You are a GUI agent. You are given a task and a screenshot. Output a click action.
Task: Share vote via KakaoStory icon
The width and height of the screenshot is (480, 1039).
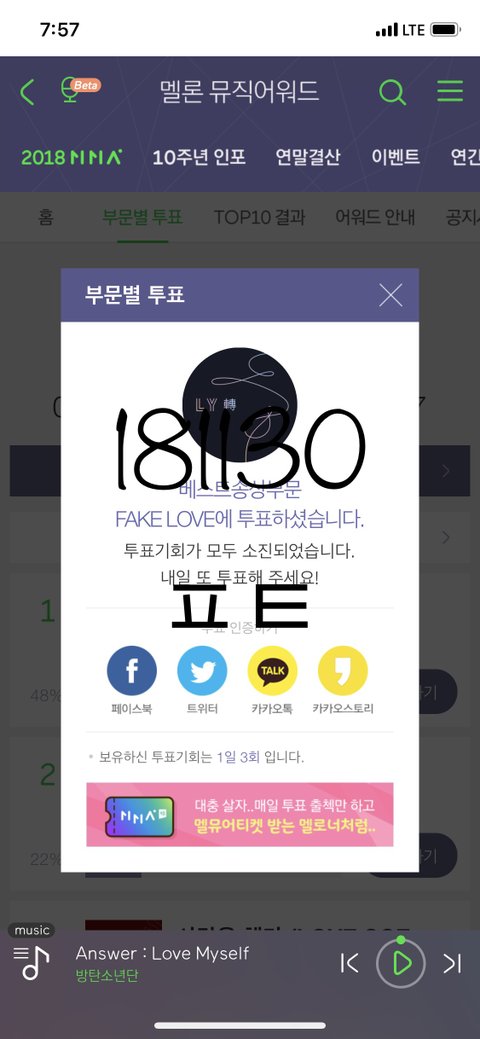point(343,671)
